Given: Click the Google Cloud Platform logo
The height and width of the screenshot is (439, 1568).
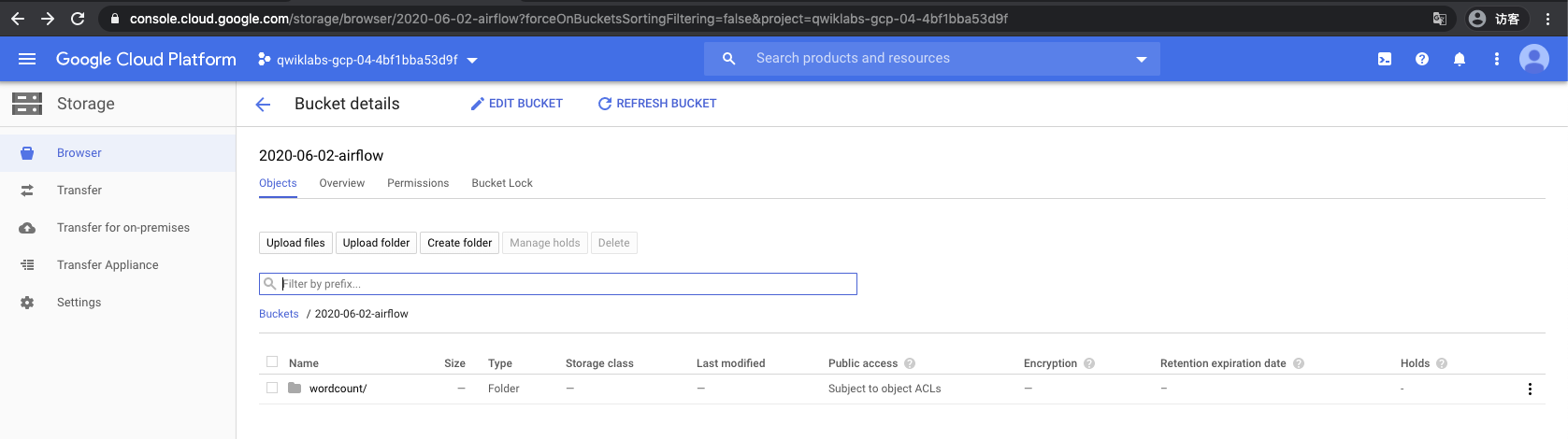Looking at the screenshot, I should click(x=146, y=59).
